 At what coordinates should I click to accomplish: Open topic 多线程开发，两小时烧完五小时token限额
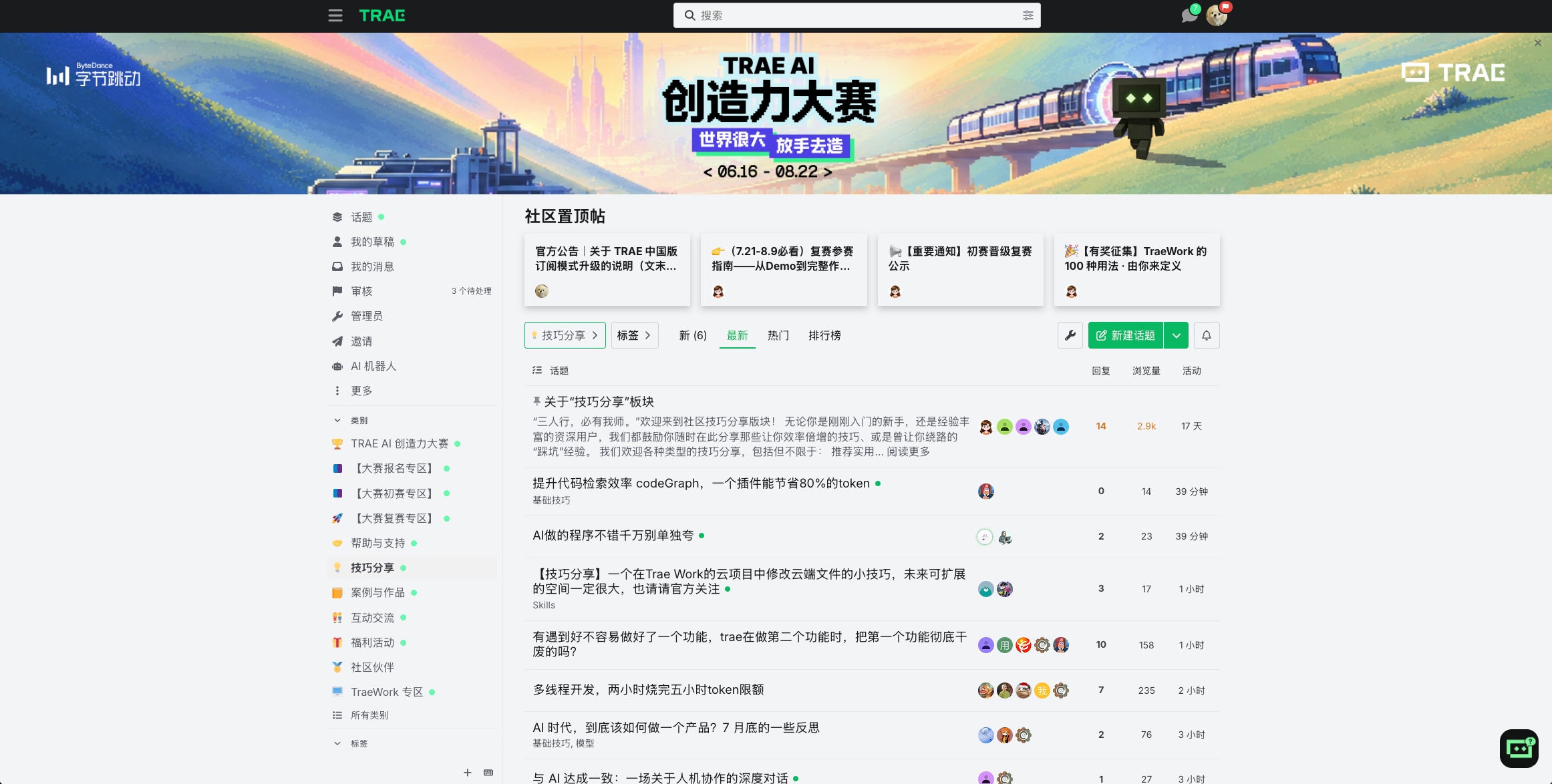(648, 690)
